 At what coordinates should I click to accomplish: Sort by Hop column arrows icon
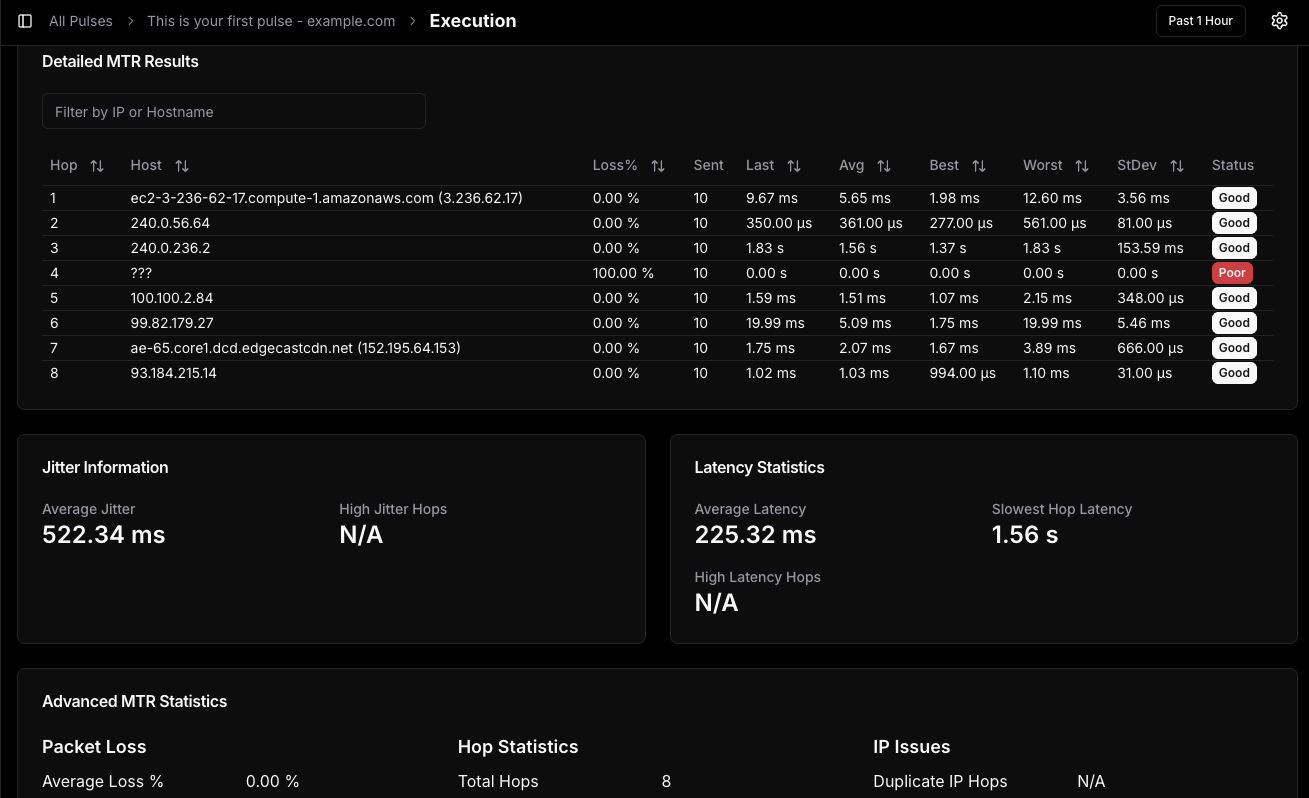coord(97,166)
